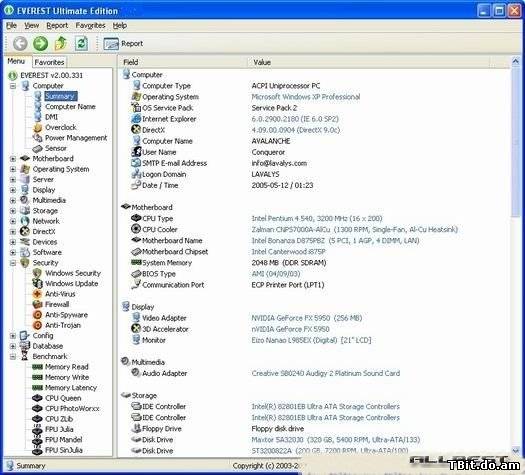The image size is (525, 475).
Task: Open Intel Pentium 4 540 CPU link
Action: point(317,219)
